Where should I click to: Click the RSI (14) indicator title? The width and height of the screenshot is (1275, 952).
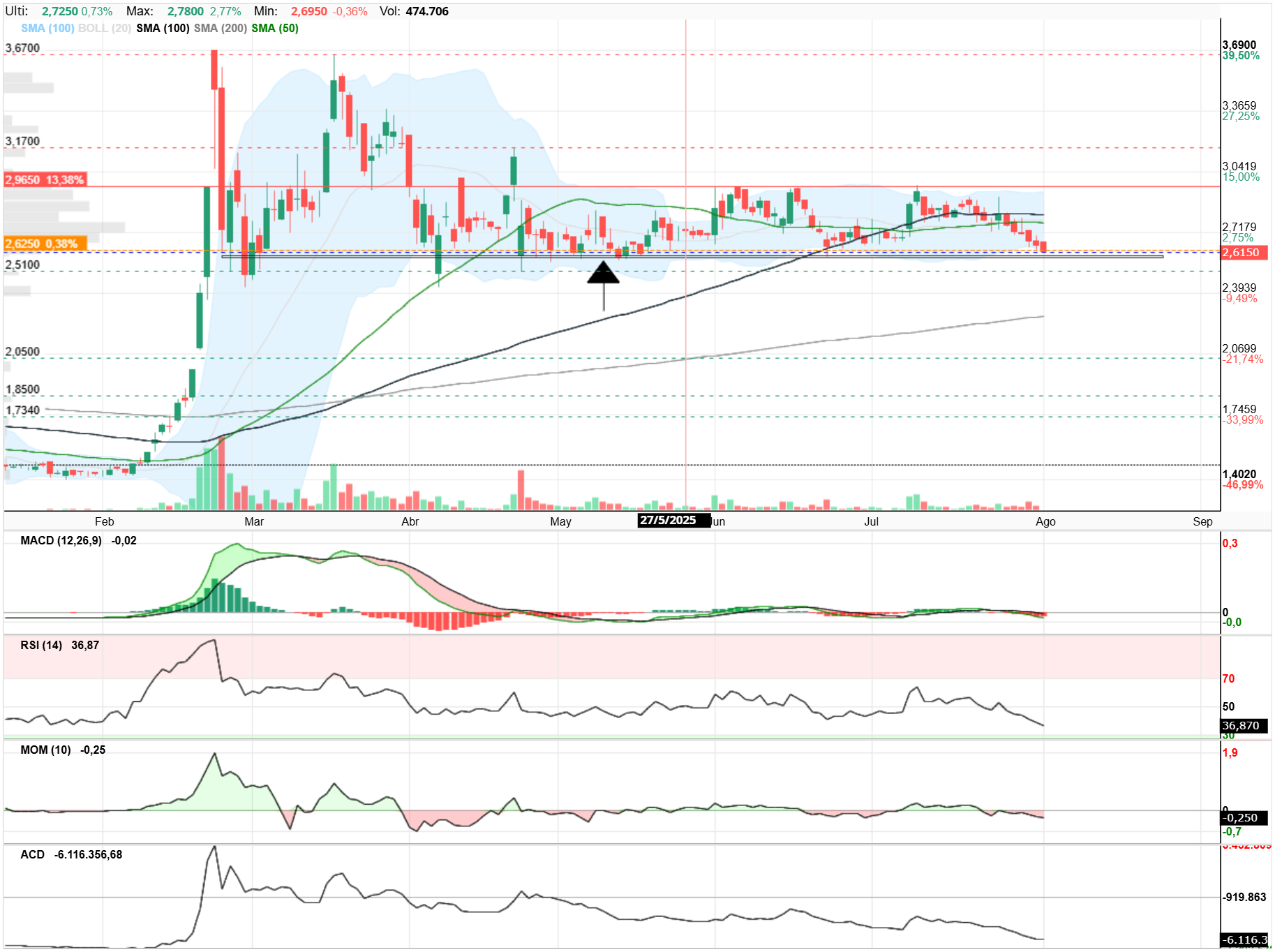click(41, 646)
